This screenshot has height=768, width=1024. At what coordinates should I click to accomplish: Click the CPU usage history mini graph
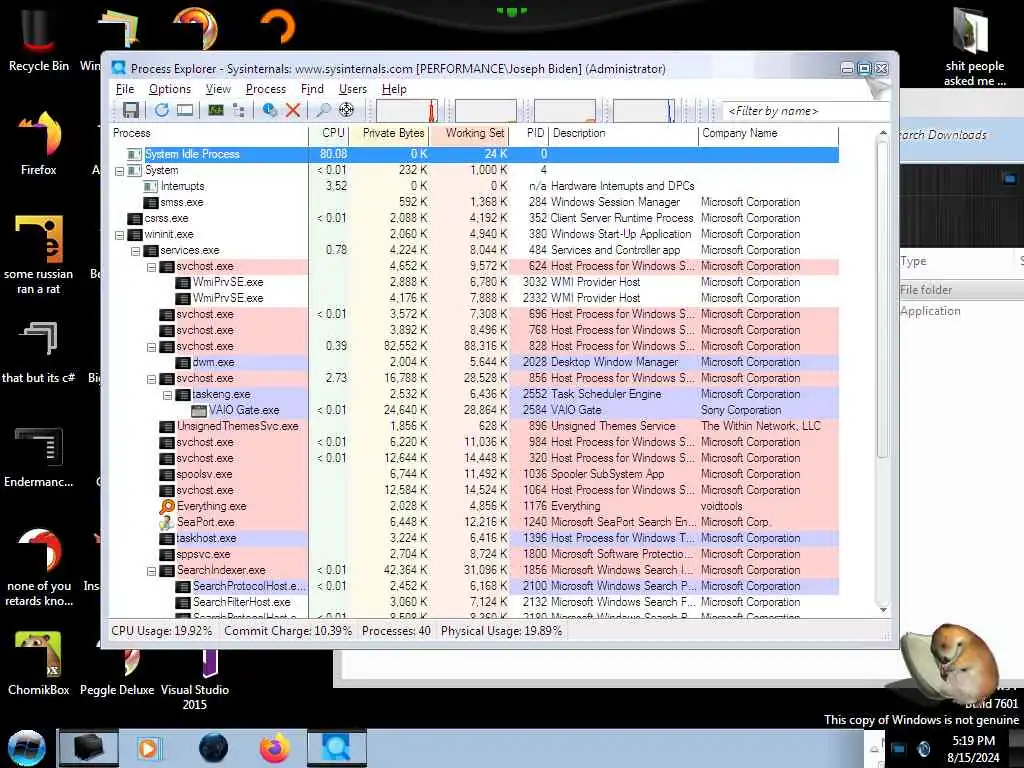[406, 110]
